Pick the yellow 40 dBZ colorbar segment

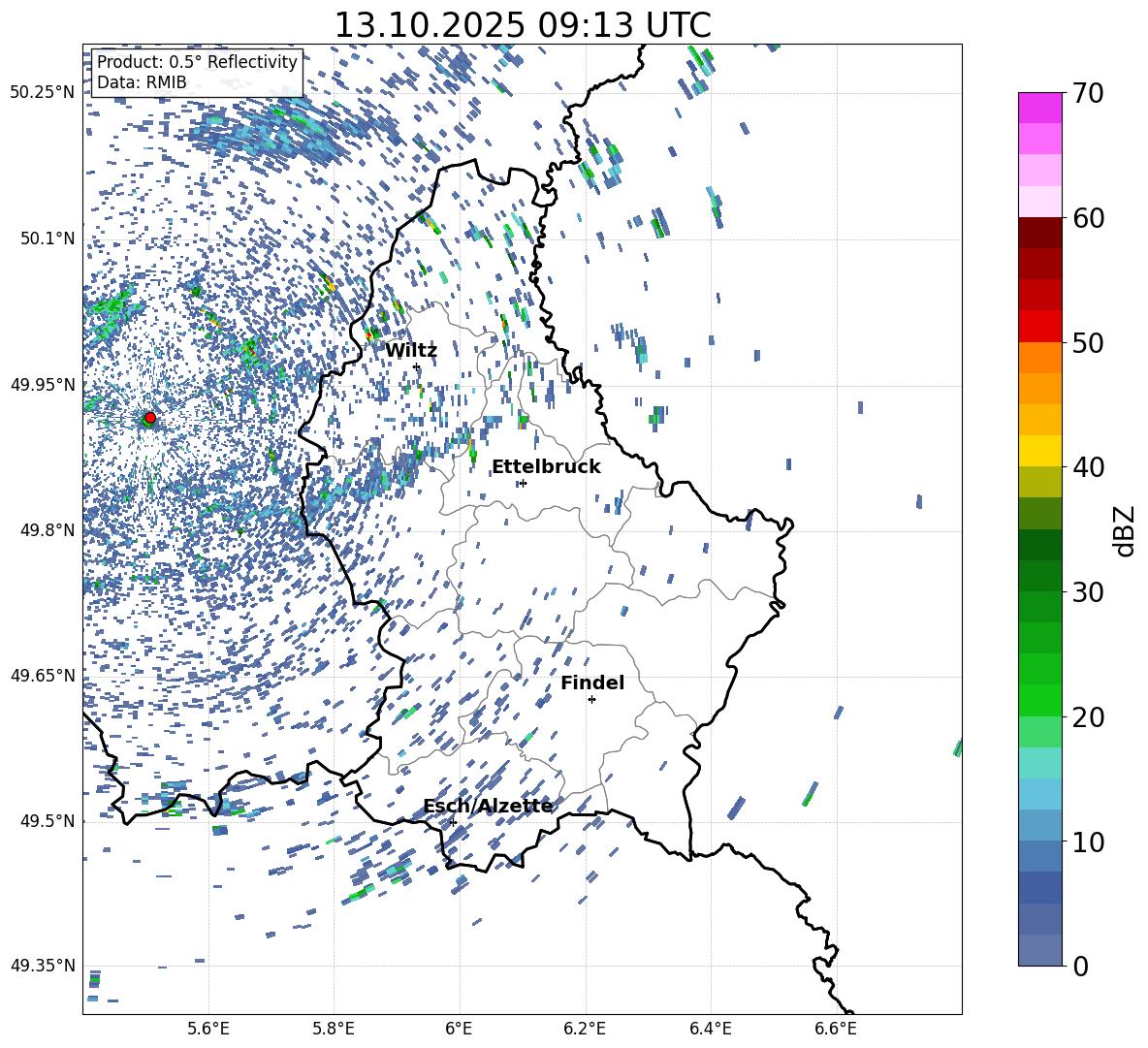1040,451
